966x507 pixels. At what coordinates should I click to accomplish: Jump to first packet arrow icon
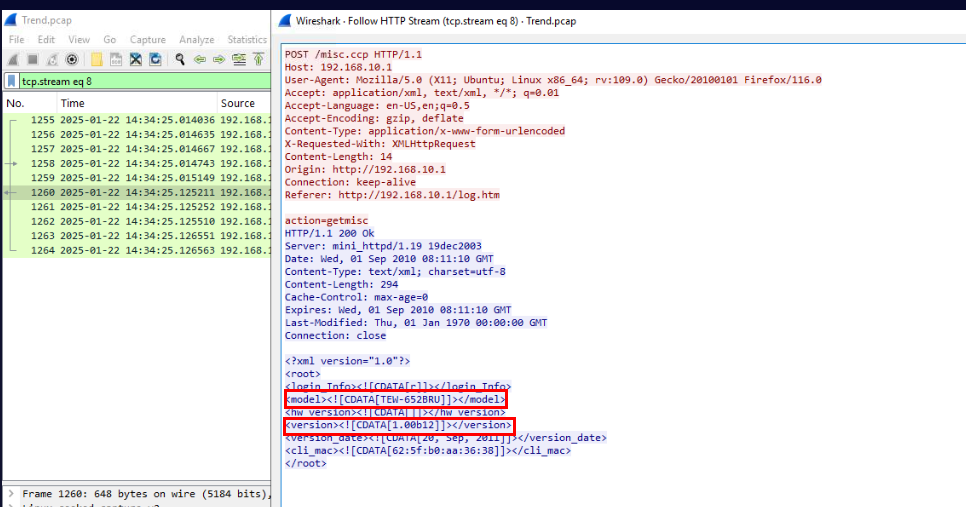(x=258, y=60)
